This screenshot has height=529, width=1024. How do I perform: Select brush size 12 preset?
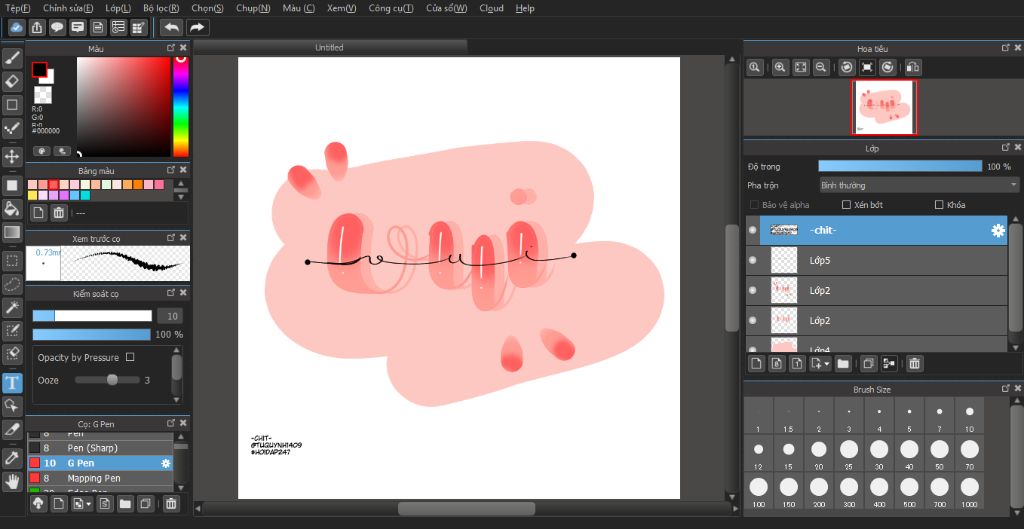[758, 455]
